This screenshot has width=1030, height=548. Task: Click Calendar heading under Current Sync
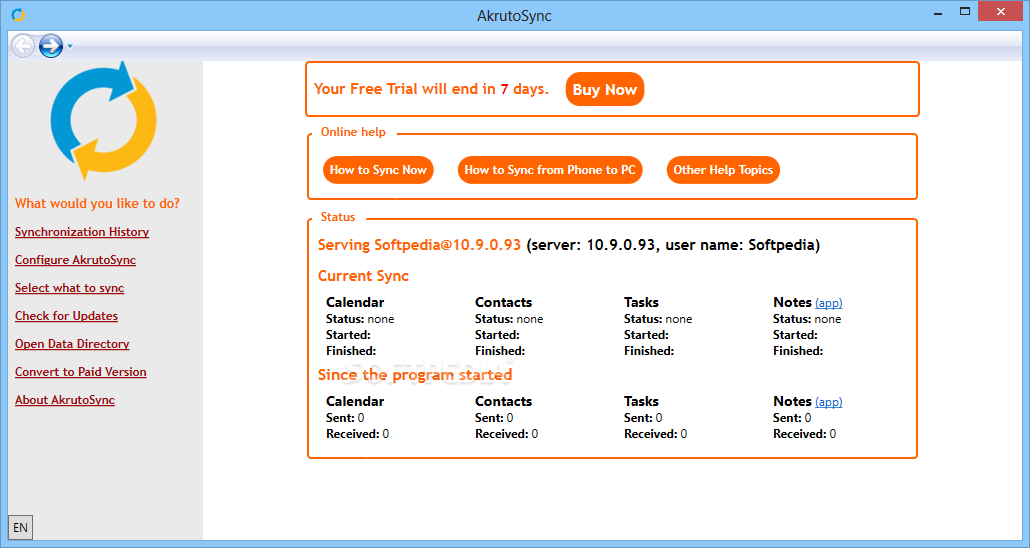[x=355, y=302]
